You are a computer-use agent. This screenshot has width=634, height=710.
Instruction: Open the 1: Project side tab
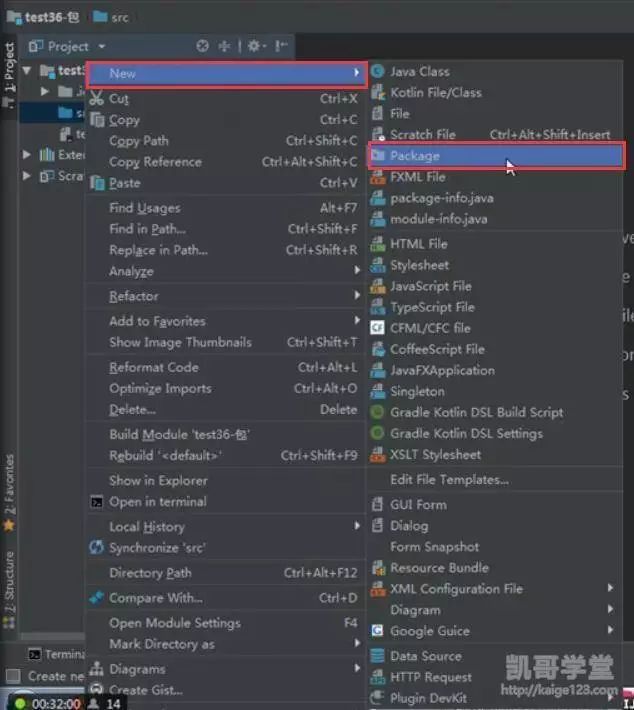click(x=9, y=75)
